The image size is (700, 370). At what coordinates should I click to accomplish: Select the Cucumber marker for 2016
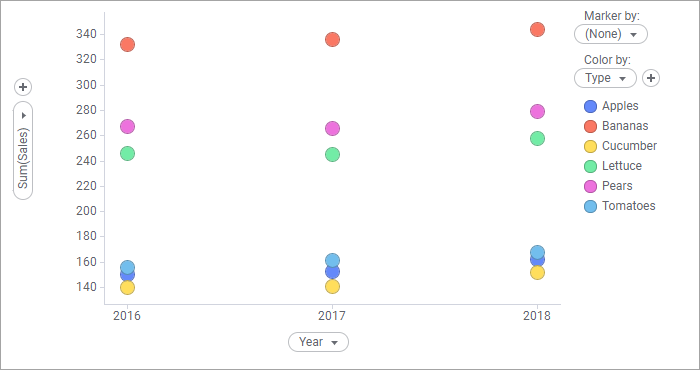(x=127, y=287)
